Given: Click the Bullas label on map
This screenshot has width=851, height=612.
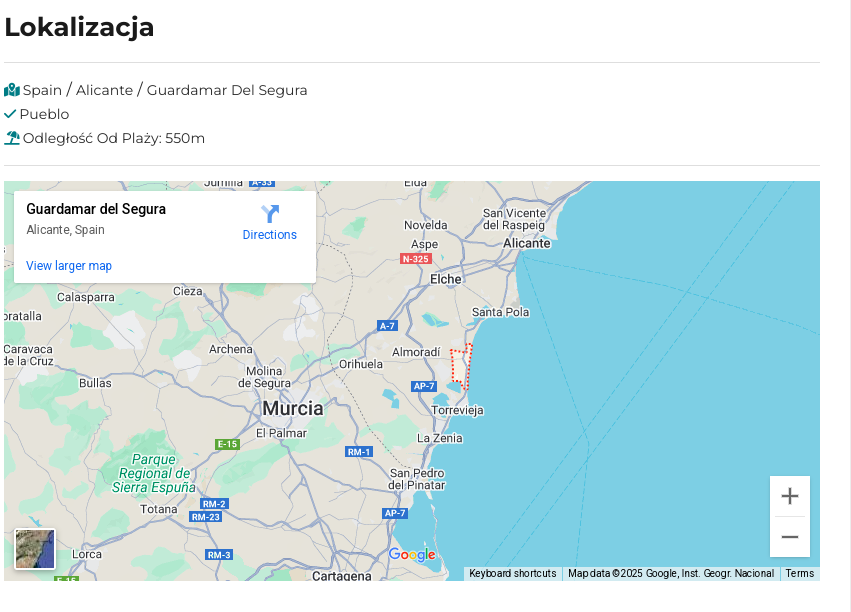Looking at the screenshot, I should 95,383.
